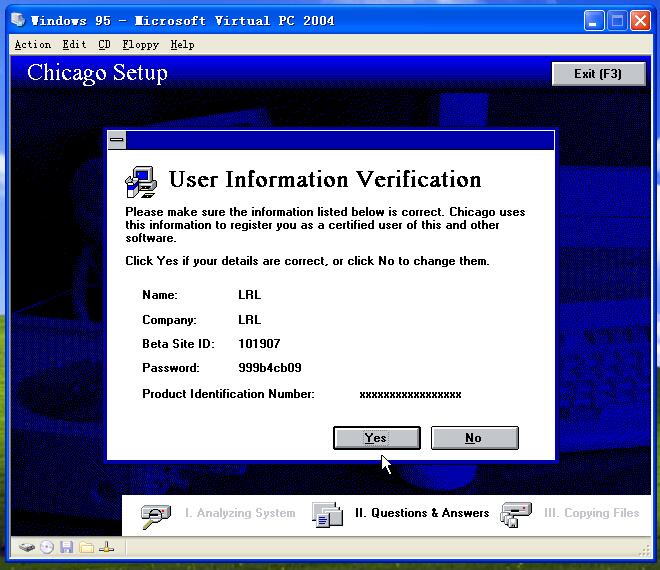This screenshot has width=660, height=570.
Task: Click the CD drive status bar icon
Action: (x=47, y=547)
